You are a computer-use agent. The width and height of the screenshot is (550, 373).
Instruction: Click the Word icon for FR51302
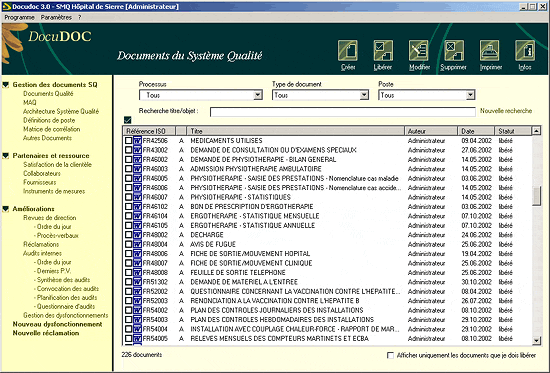pos(137,282)
